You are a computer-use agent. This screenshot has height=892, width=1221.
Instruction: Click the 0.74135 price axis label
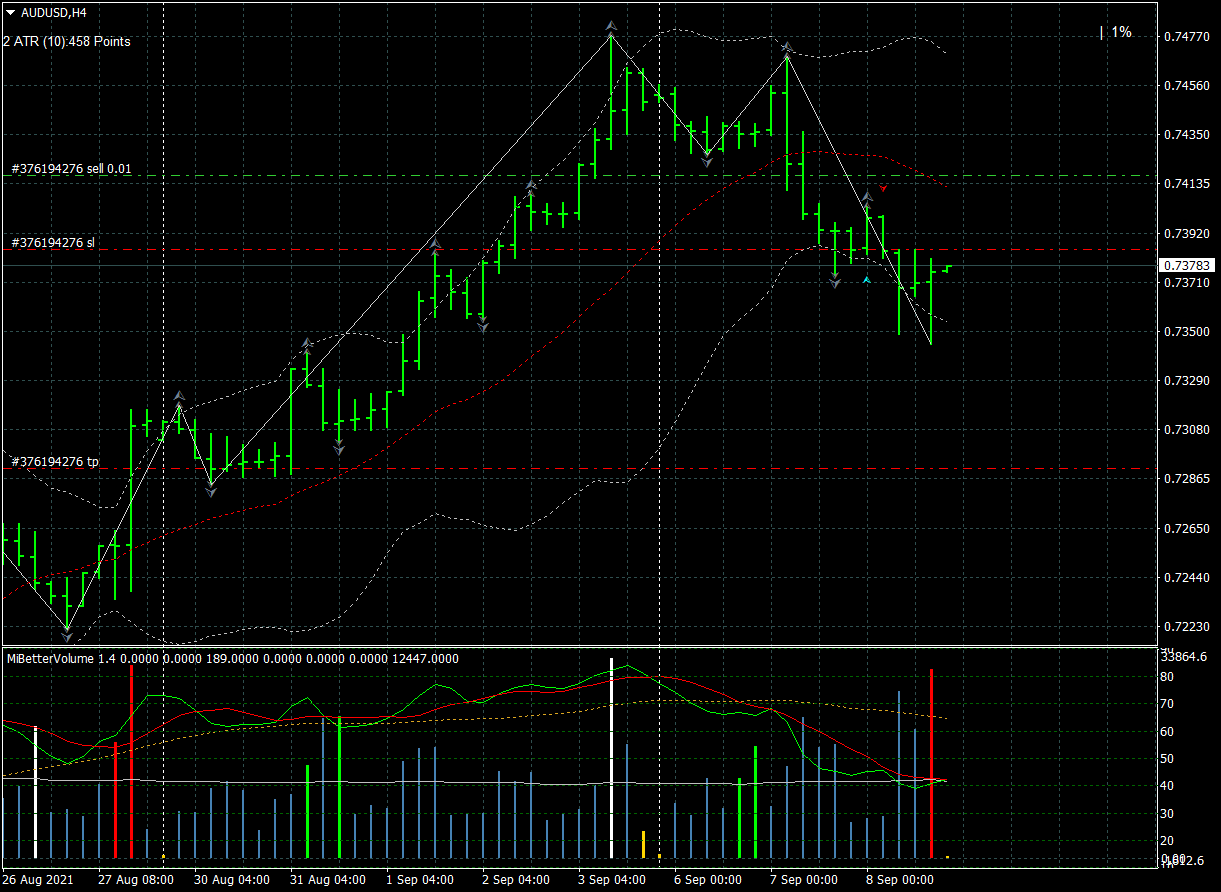pyautogui.click(x=1188, y=184)
